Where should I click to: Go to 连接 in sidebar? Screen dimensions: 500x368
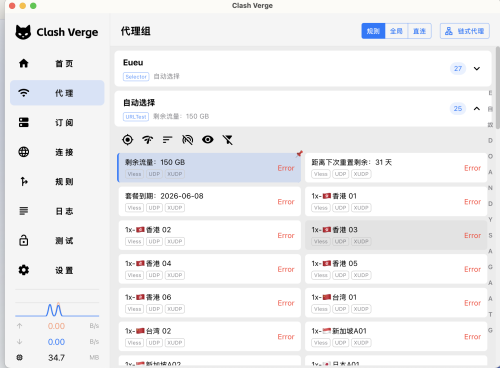(57, 152)
